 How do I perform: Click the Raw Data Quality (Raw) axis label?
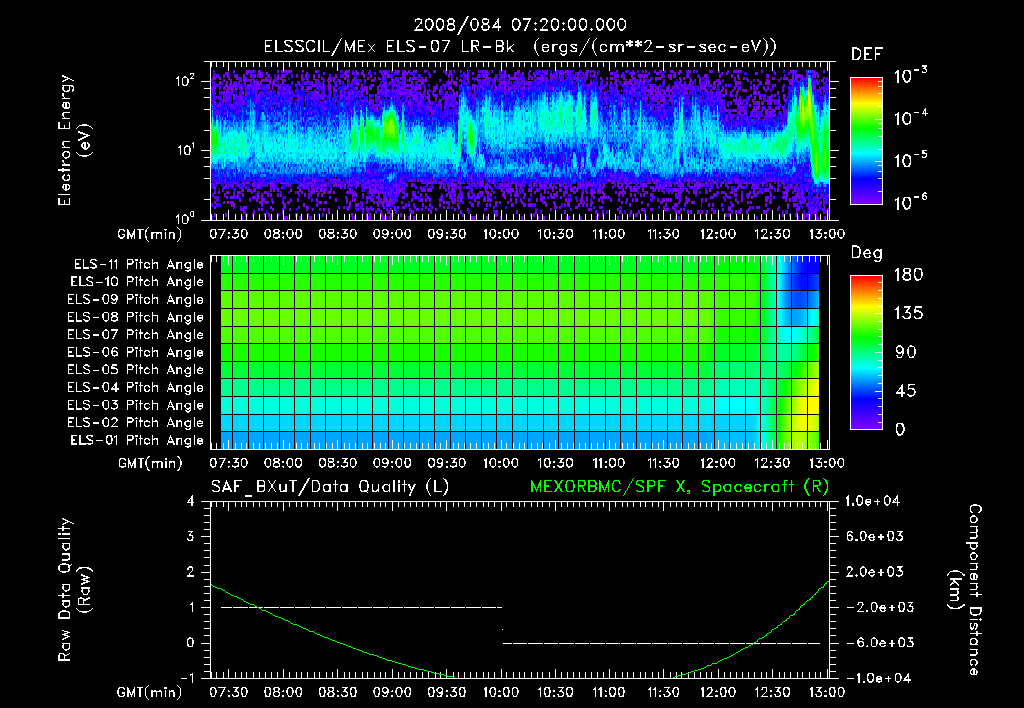coord(74,590)
